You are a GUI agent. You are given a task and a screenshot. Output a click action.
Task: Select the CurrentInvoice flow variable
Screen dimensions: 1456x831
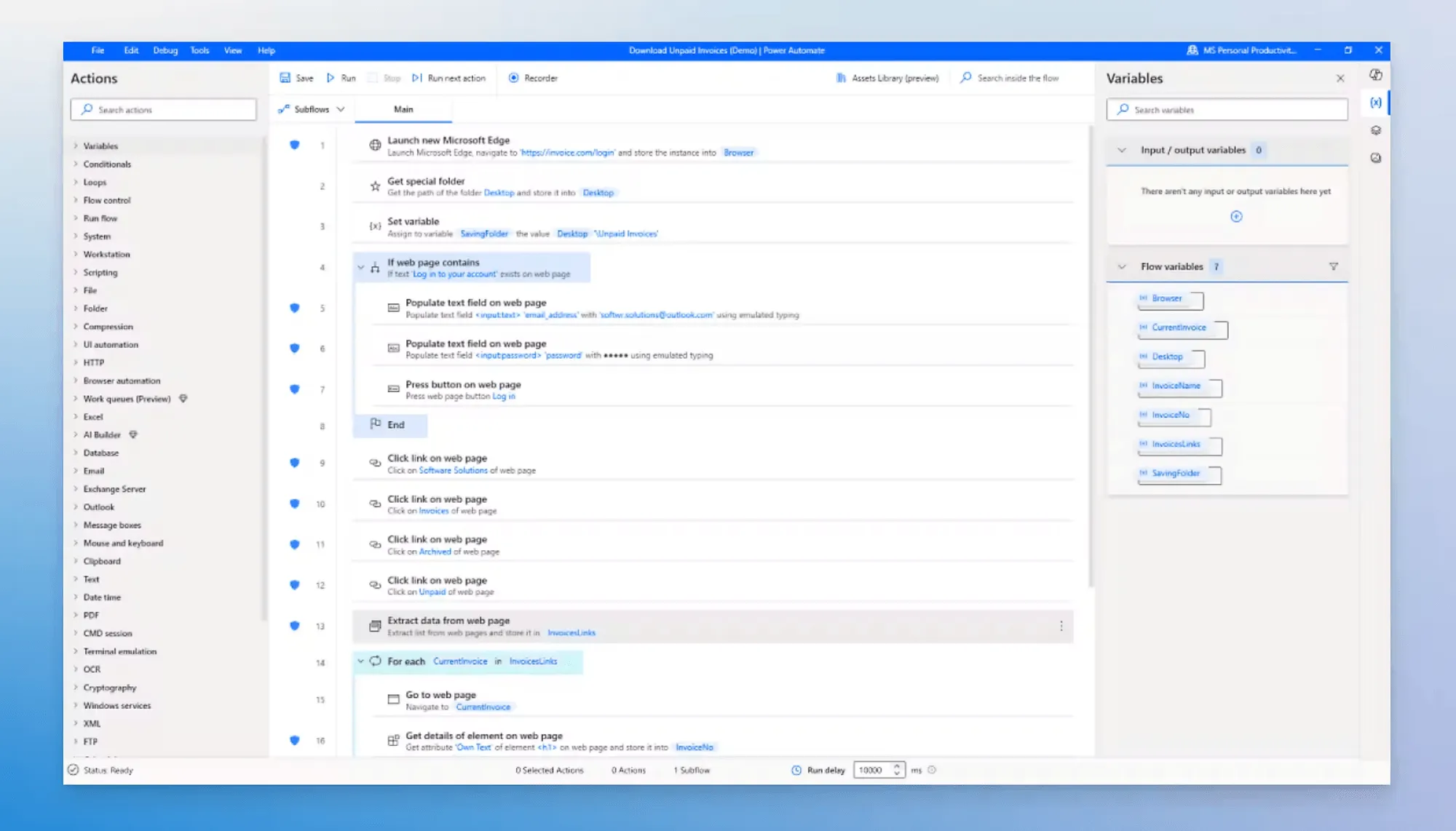[1183, 328]
